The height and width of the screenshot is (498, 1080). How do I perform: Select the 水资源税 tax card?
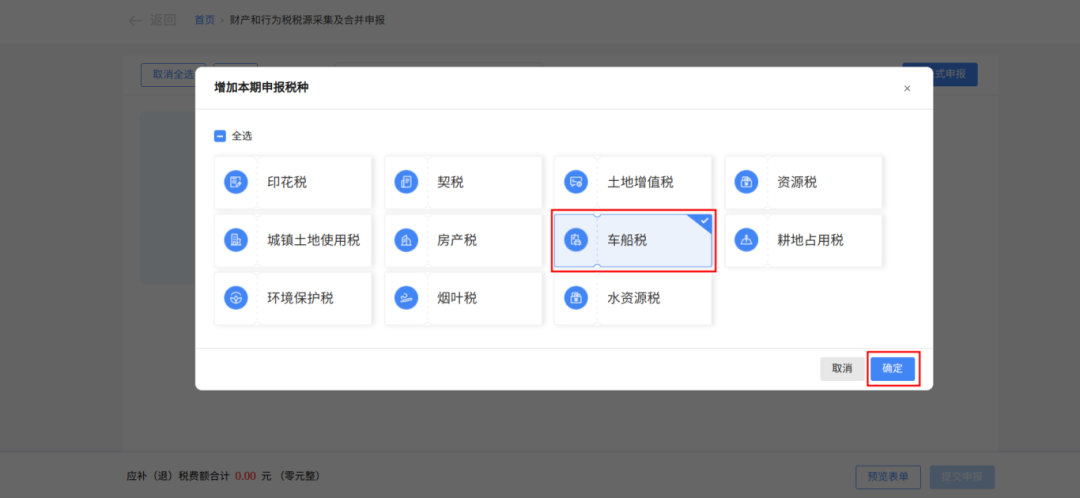633,298
